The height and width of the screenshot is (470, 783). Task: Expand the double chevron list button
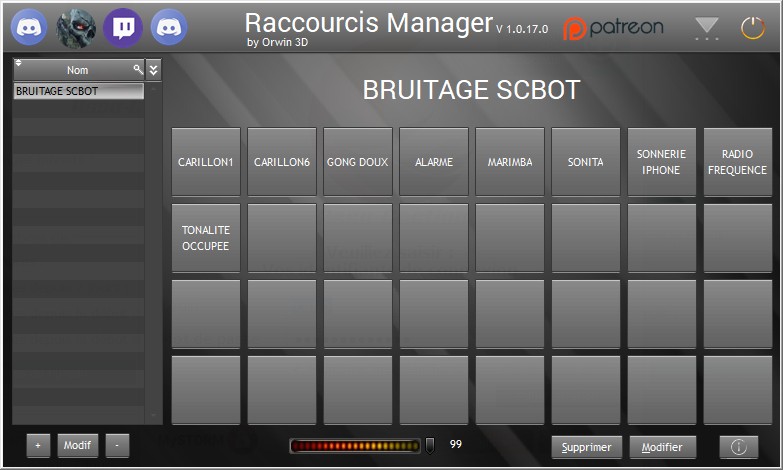point(153,70)
